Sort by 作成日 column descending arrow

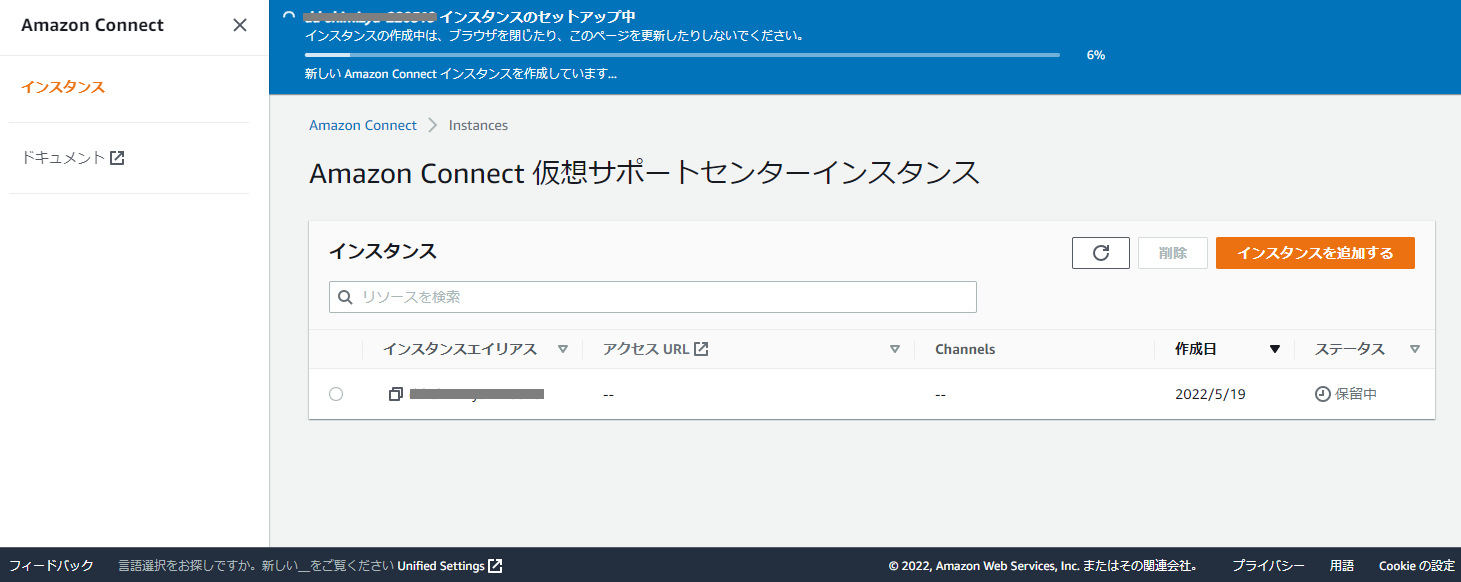[1274, 349]
